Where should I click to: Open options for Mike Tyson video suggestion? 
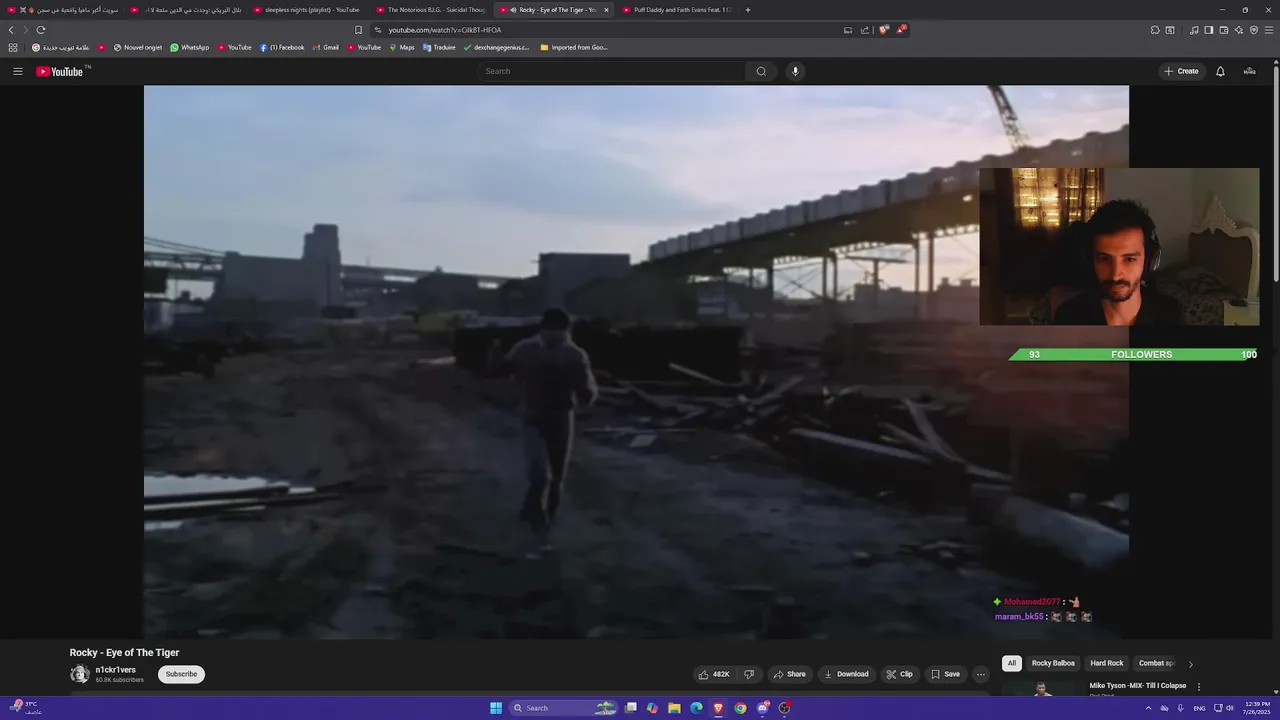1199,687
